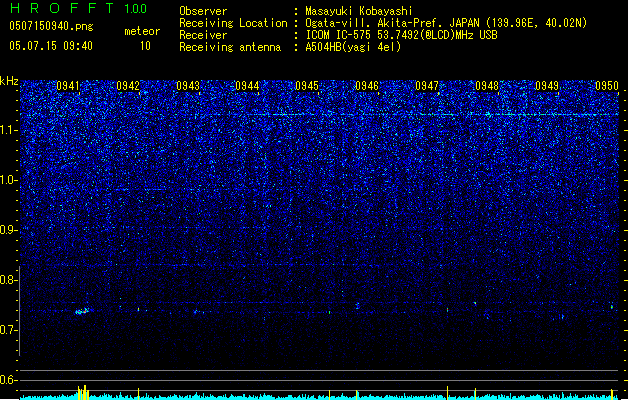Click the 0949 time label
Screen dimensions: 629x400
547,86
